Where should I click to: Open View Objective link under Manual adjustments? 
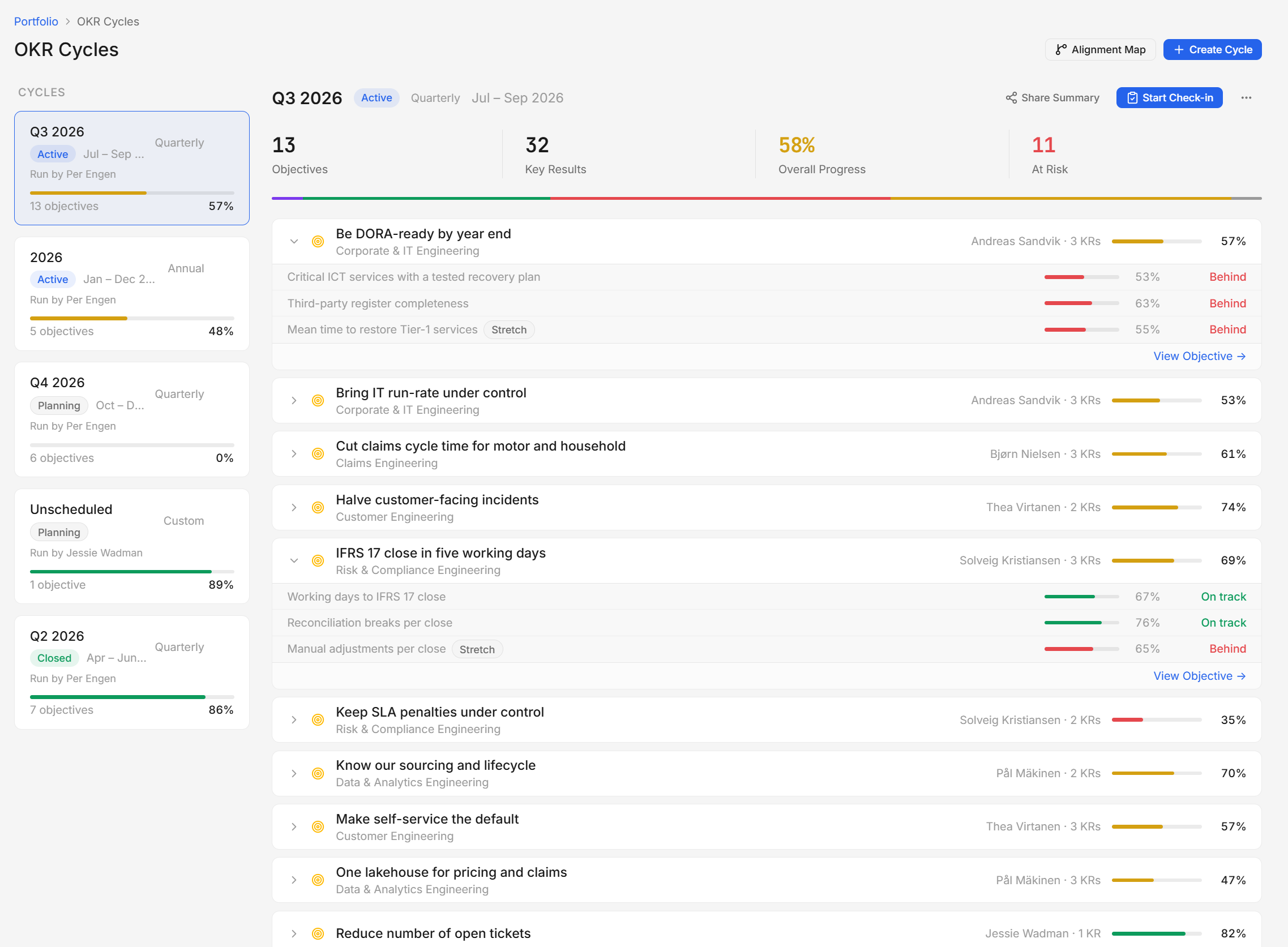pyautogui.click(x=1199, y=676)
